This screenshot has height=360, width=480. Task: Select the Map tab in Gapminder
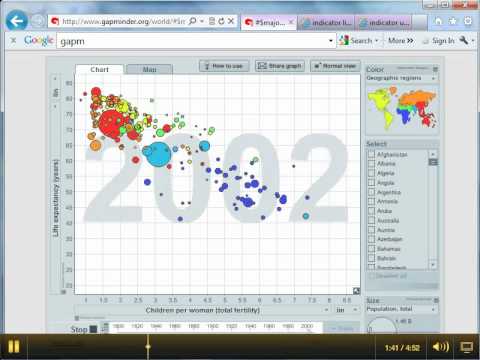(149, 69)
